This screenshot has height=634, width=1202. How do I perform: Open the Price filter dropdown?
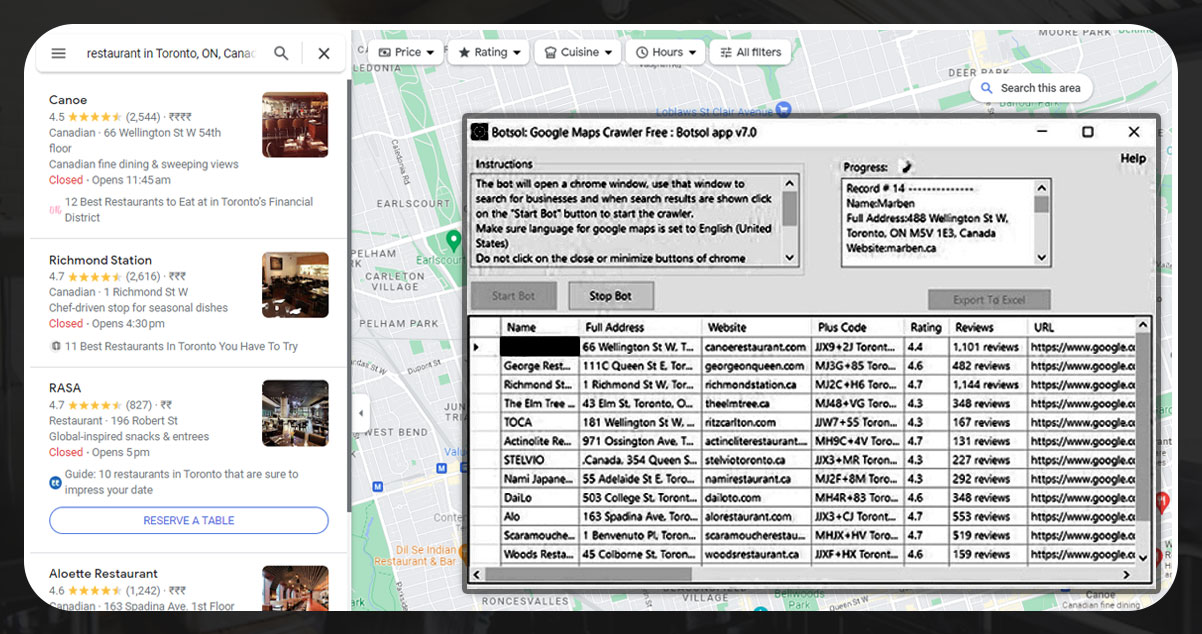(405, 52)
